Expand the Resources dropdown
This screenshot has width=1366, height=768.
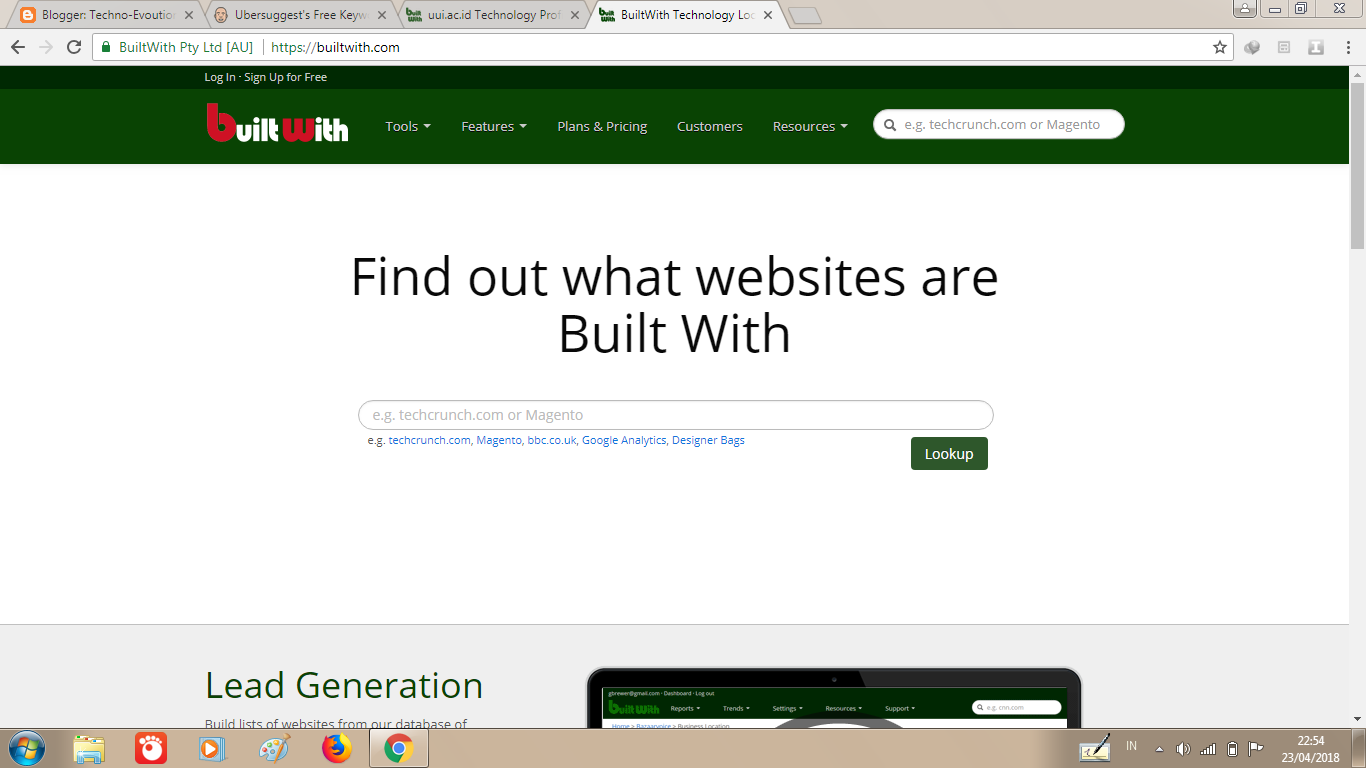pos(809,126)
